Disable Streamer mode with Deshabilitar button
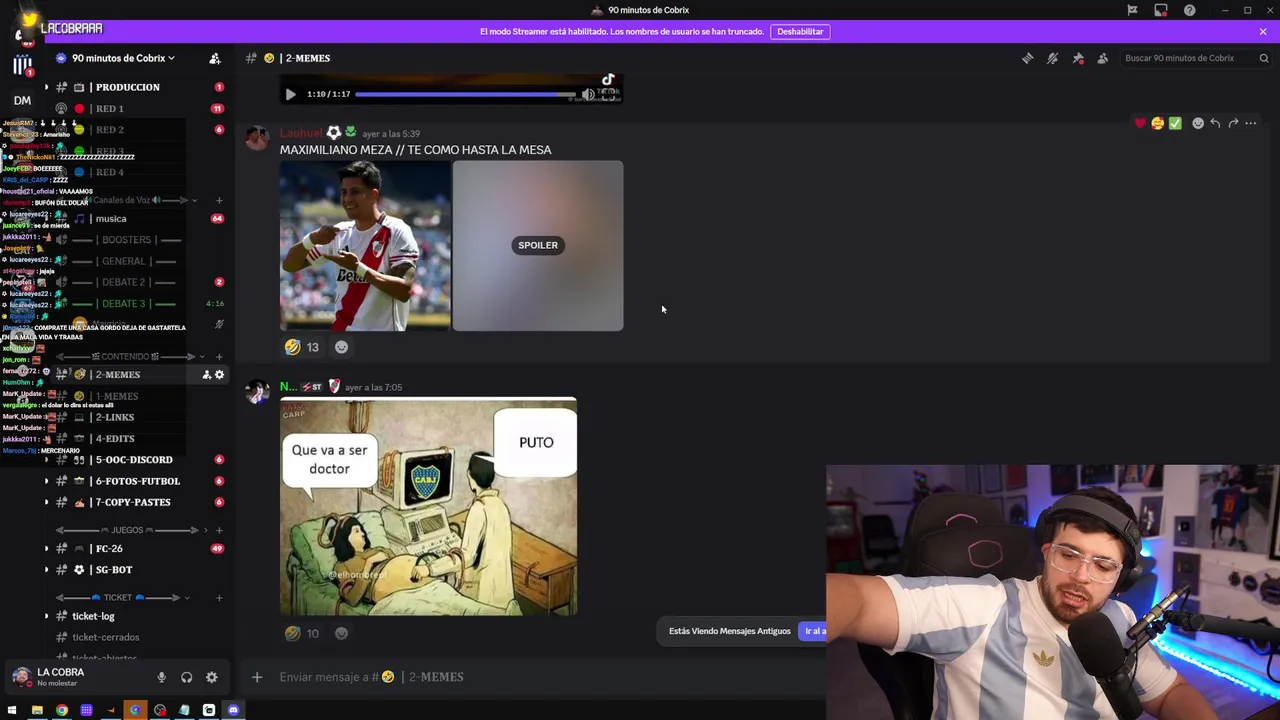The image size is (1280, 720). point(800,31)
